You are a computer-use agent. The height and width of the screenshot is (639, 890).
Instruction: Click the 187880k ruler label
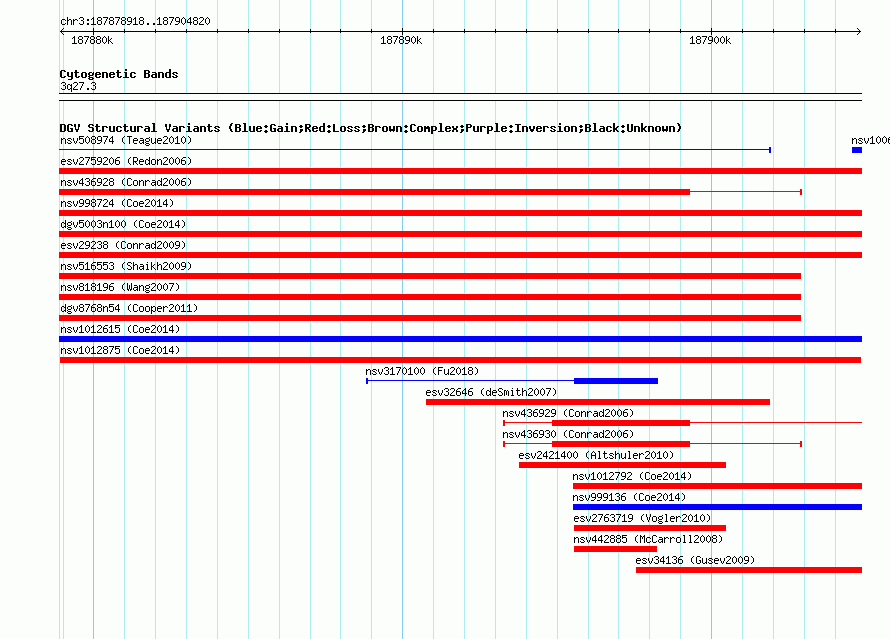tap(92, 40)
